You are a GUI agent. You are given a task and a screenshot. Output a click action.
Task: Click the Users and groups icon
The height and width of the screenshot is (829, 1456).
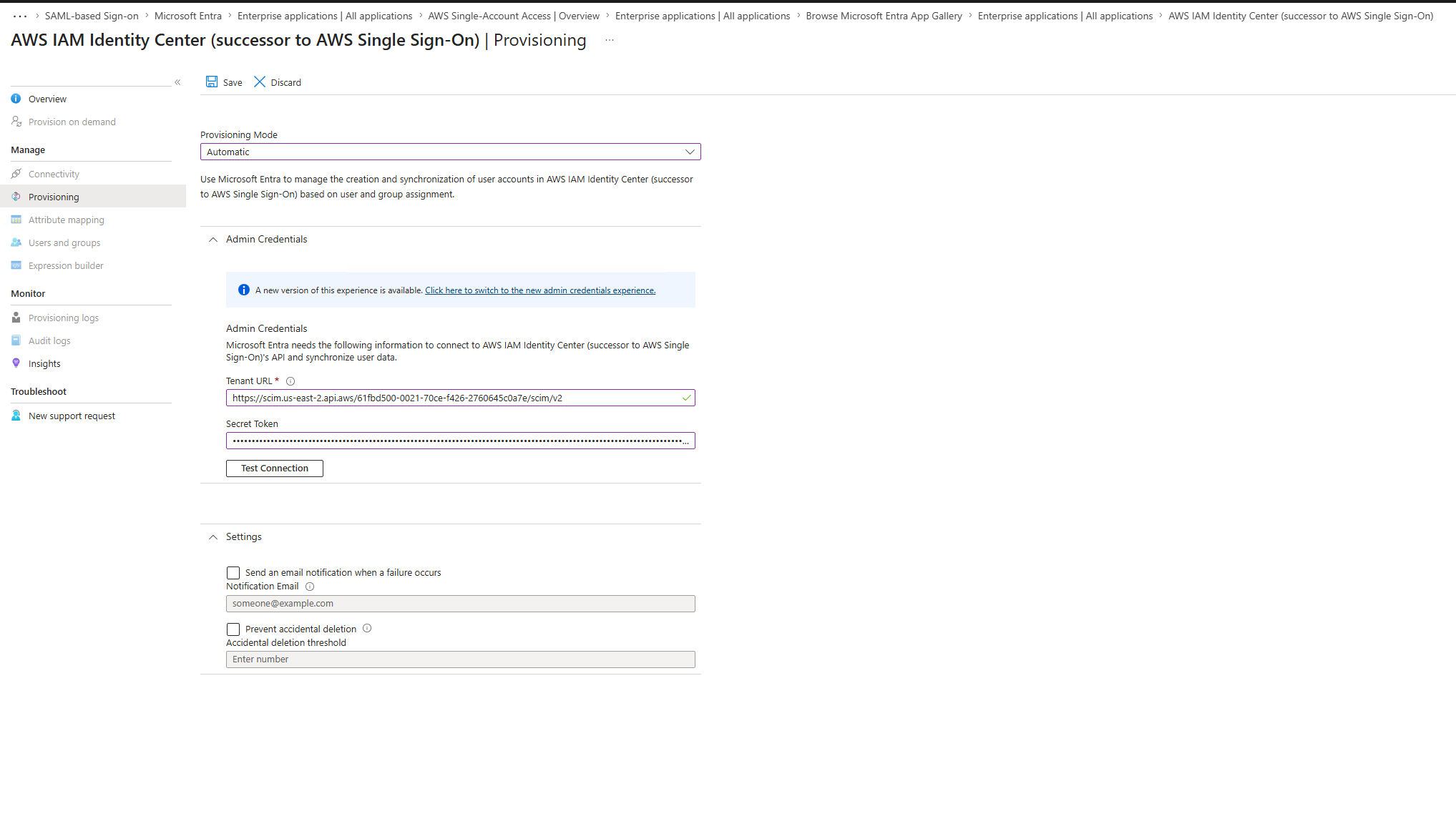coord(16,242)
